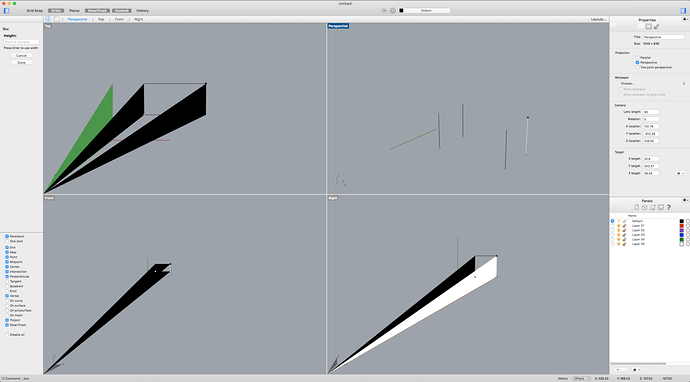This screenshot has height=382, width=690.
Task: Toggle the right sidebar icon in toolbar
Action: click(683, 11)
